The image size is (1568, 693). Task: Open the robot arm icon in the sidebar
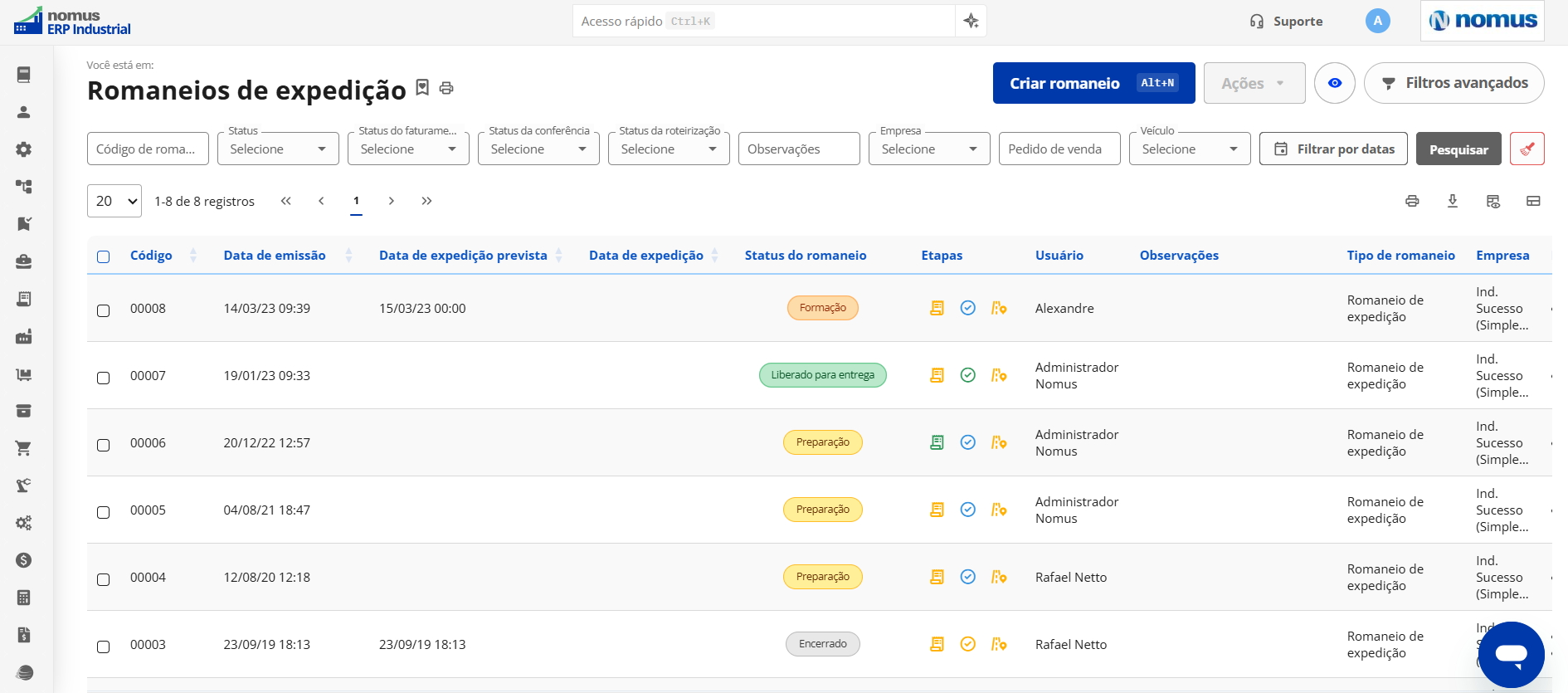(24, 486)
